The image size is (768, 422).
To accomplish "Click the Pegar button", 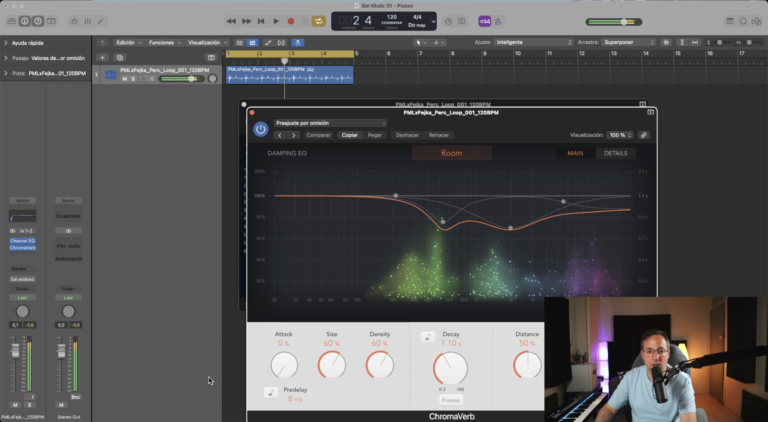I will [x=375, y=135].
